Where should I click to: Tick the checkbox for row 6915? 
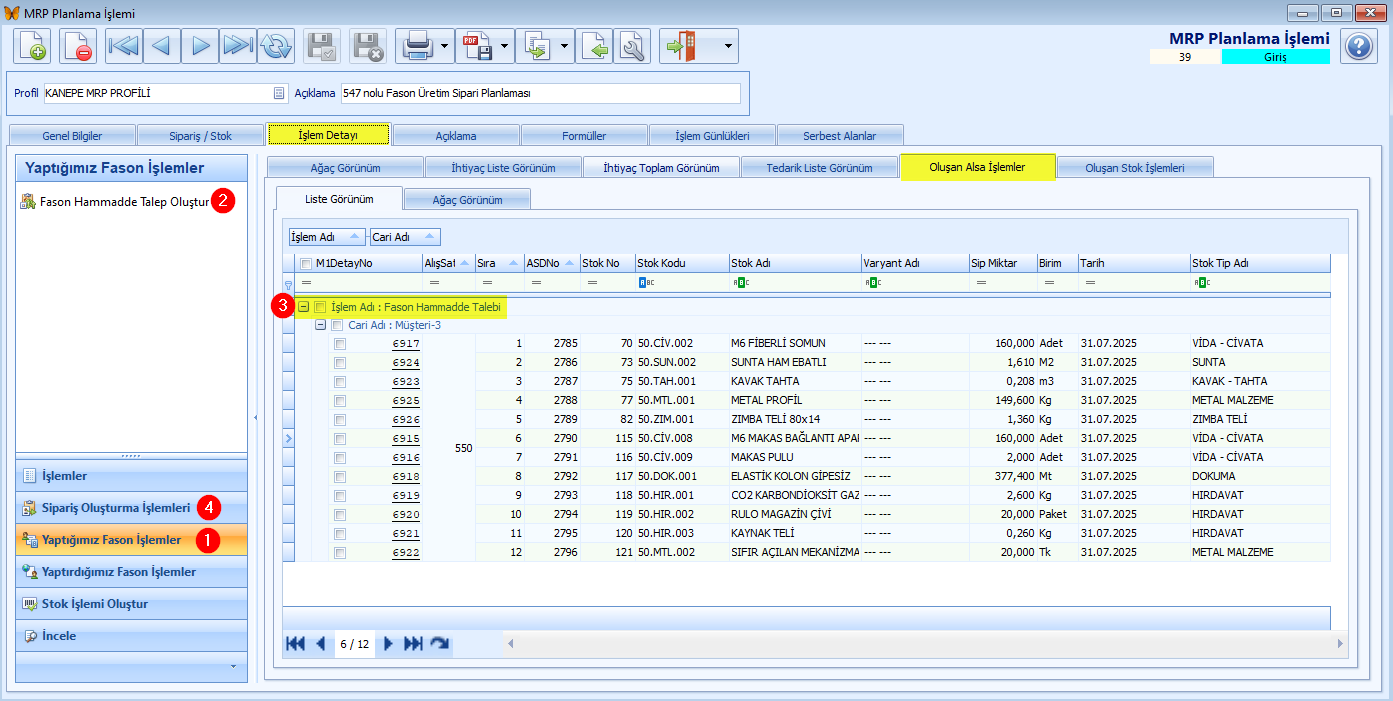click(340, 438)
